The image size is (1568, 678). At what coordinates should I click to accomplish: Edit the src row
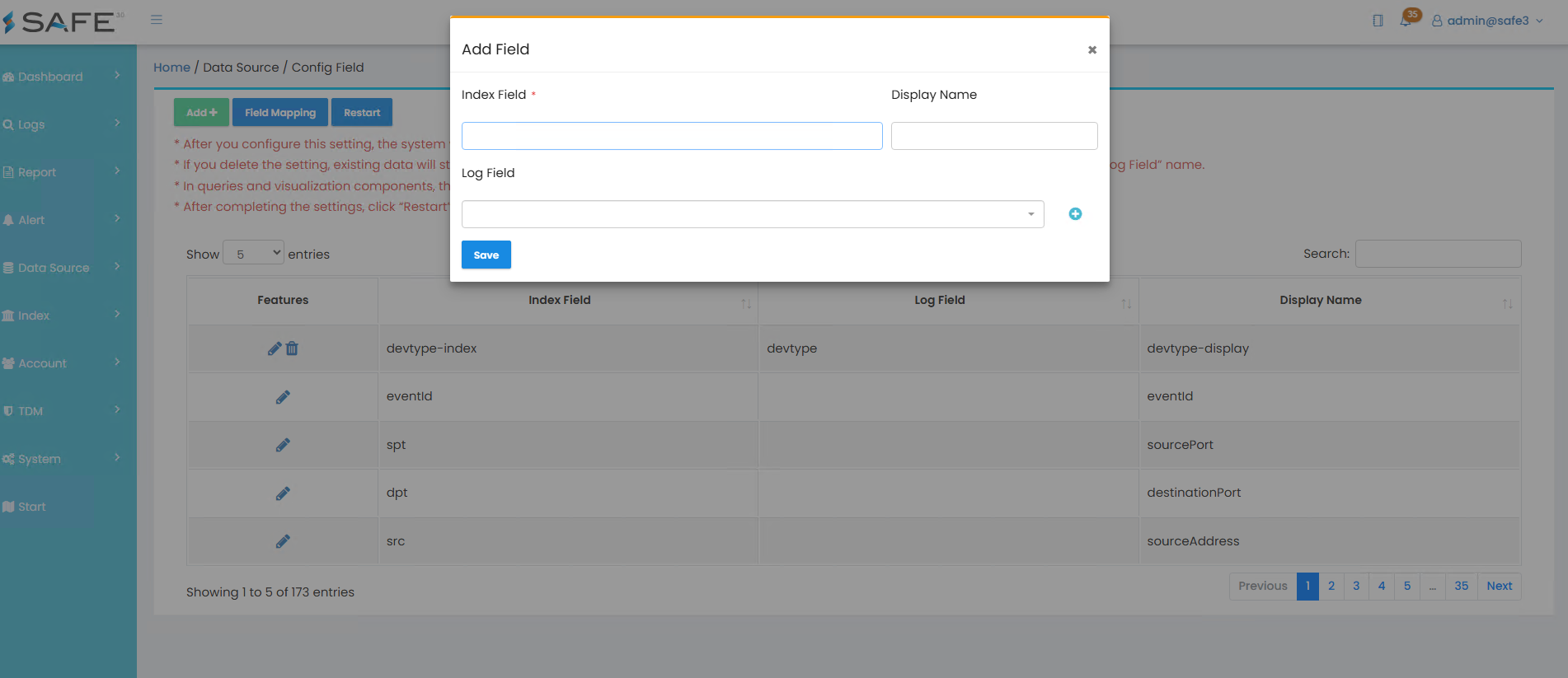tap(283, 541)
